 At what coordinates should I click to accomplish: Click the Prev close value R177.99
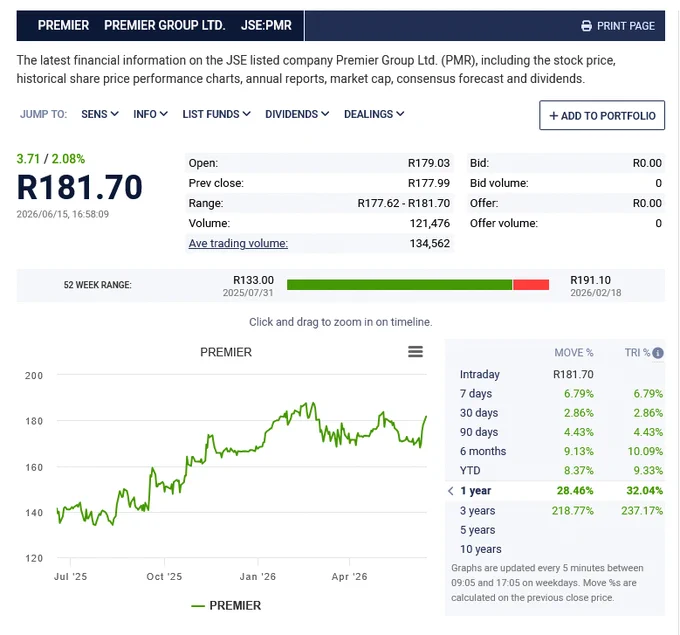[428, 183]
